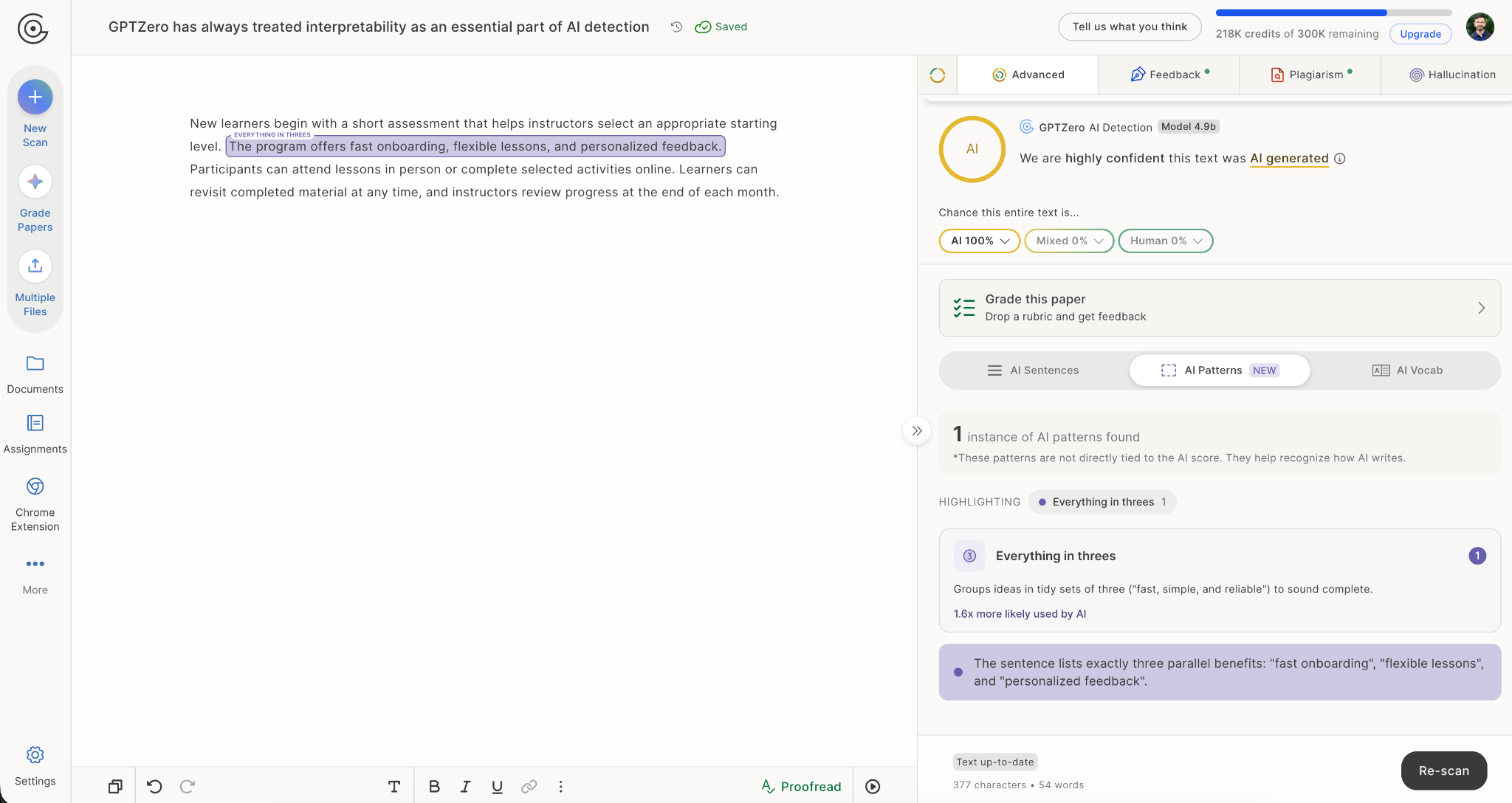Click the scan status circle icon

938,75
